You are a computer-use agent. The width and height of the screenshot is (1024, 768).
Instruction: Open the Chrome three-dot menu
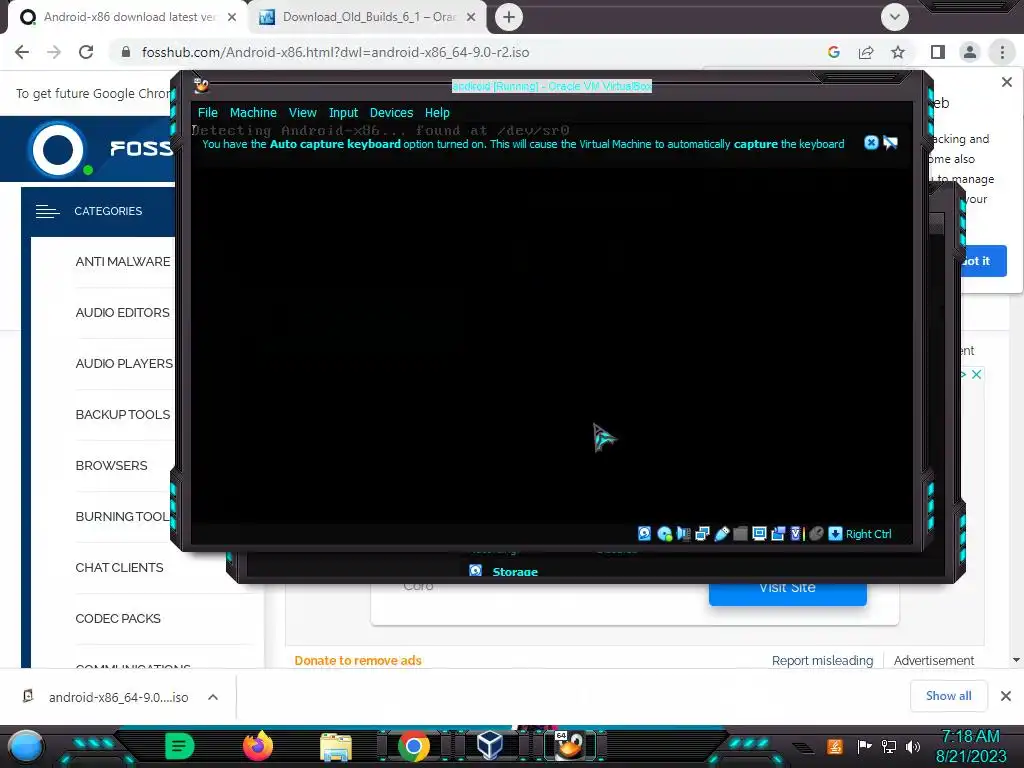point(1002,52)
